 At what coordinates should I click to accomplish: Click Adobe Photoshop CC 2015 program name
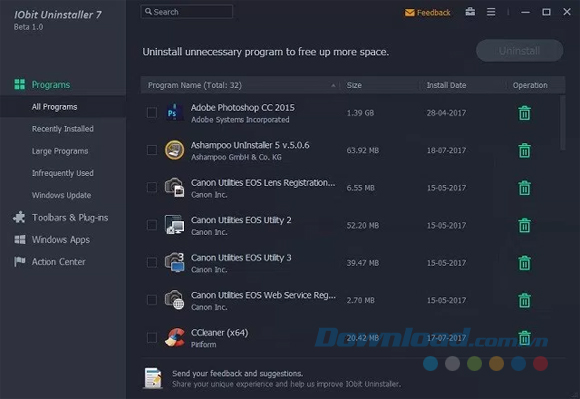tap(243, 108)
